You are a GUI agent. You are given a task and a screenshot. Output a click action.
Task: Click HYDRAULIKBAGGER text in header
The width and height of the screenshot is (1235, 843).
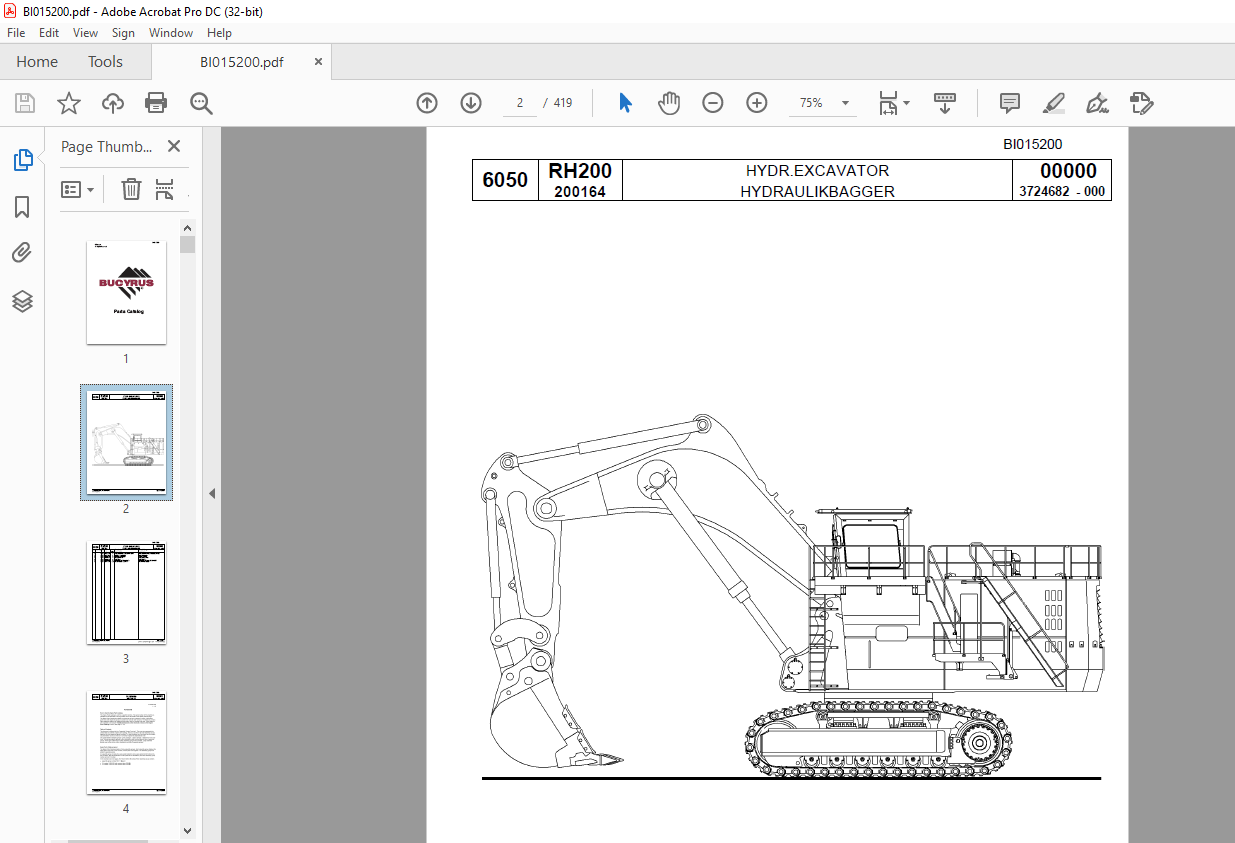coord(817,191)
